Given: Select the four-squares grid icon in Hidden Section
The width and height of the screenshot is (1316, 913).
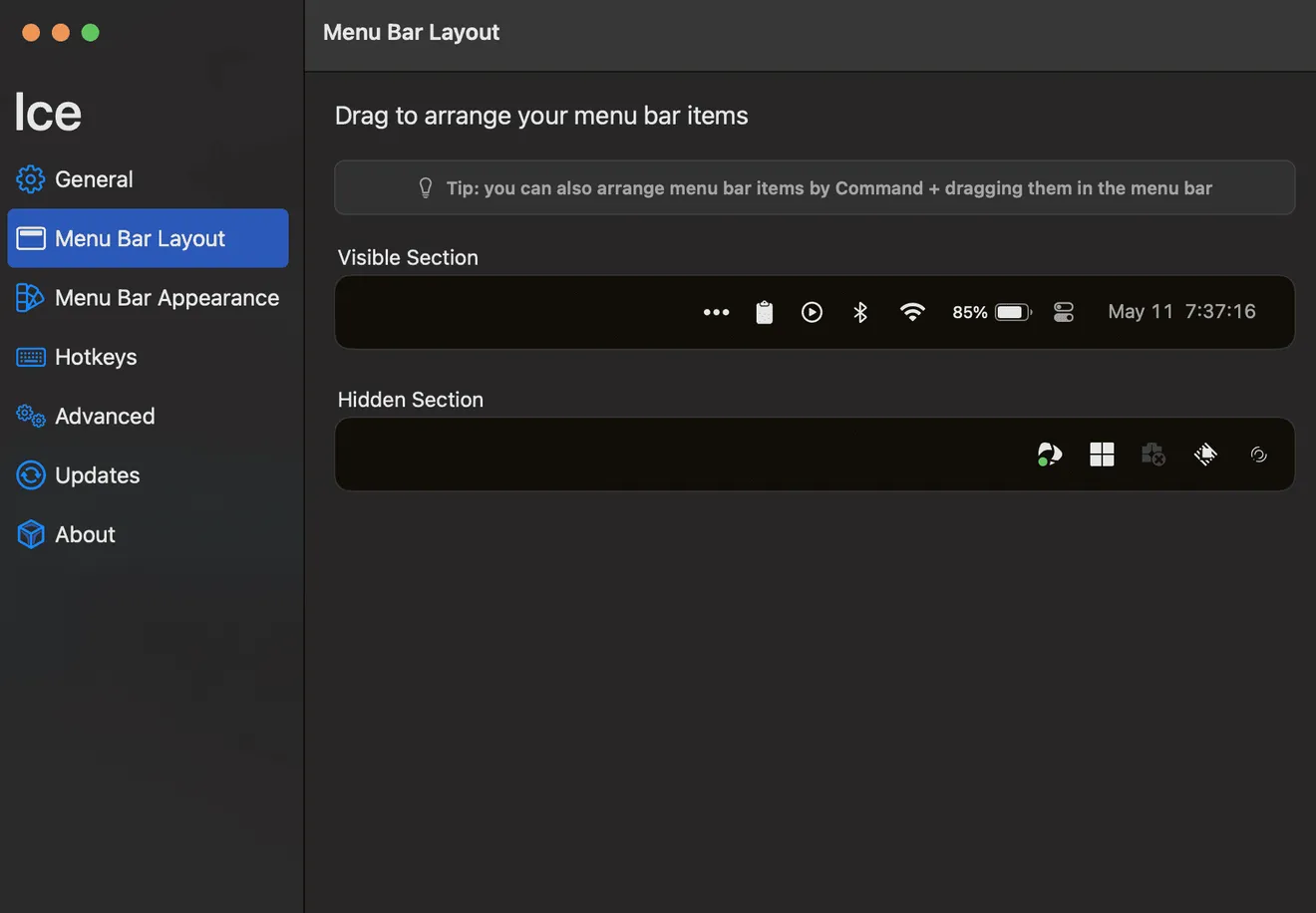Looking at the screenshot, I should click(1102, 455).
